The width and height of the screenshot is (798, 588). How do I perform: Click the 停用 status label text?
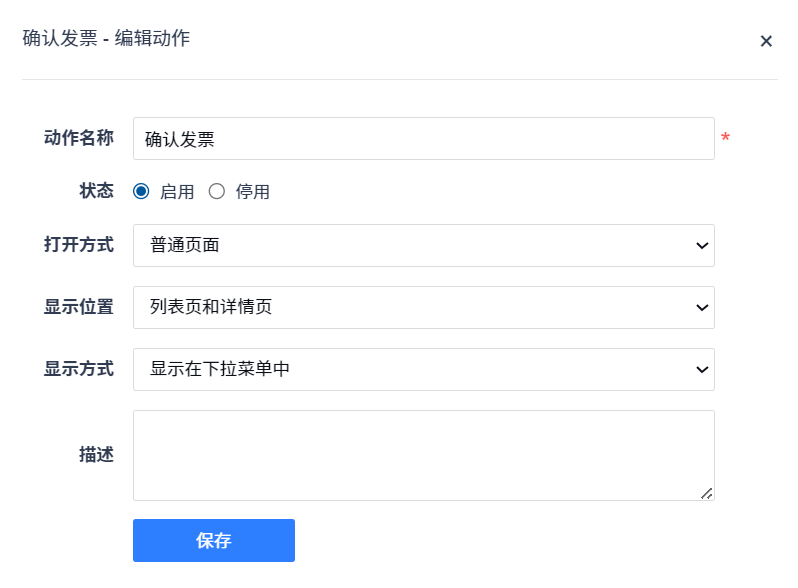pos(253,192)
